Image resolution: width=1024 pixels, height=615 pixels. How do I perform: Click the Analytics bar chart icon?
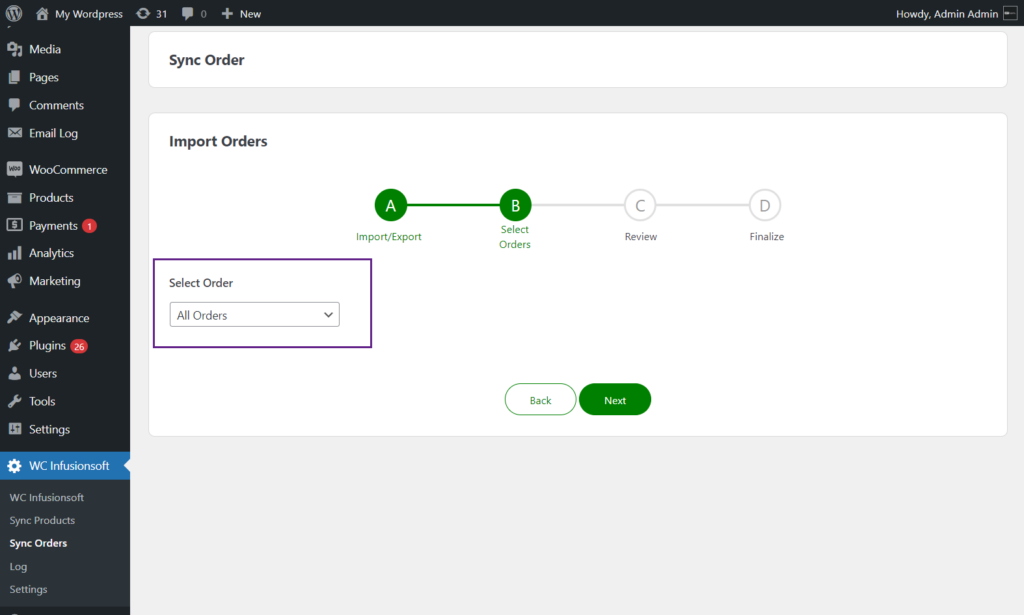tap(14, 253)
